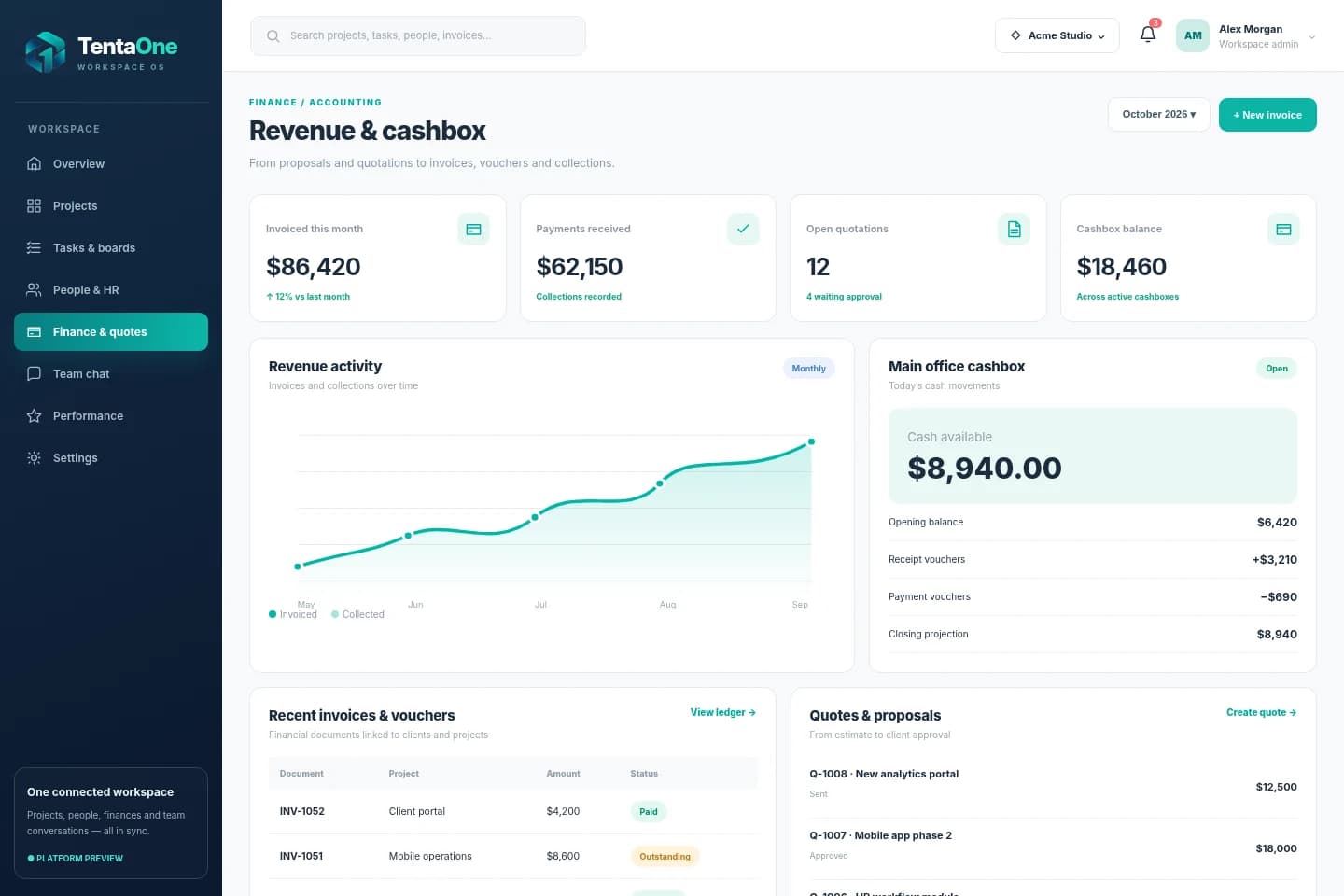1344x896 pixels.
Task: Focus the search projects input field
Action: coord(418,35)
